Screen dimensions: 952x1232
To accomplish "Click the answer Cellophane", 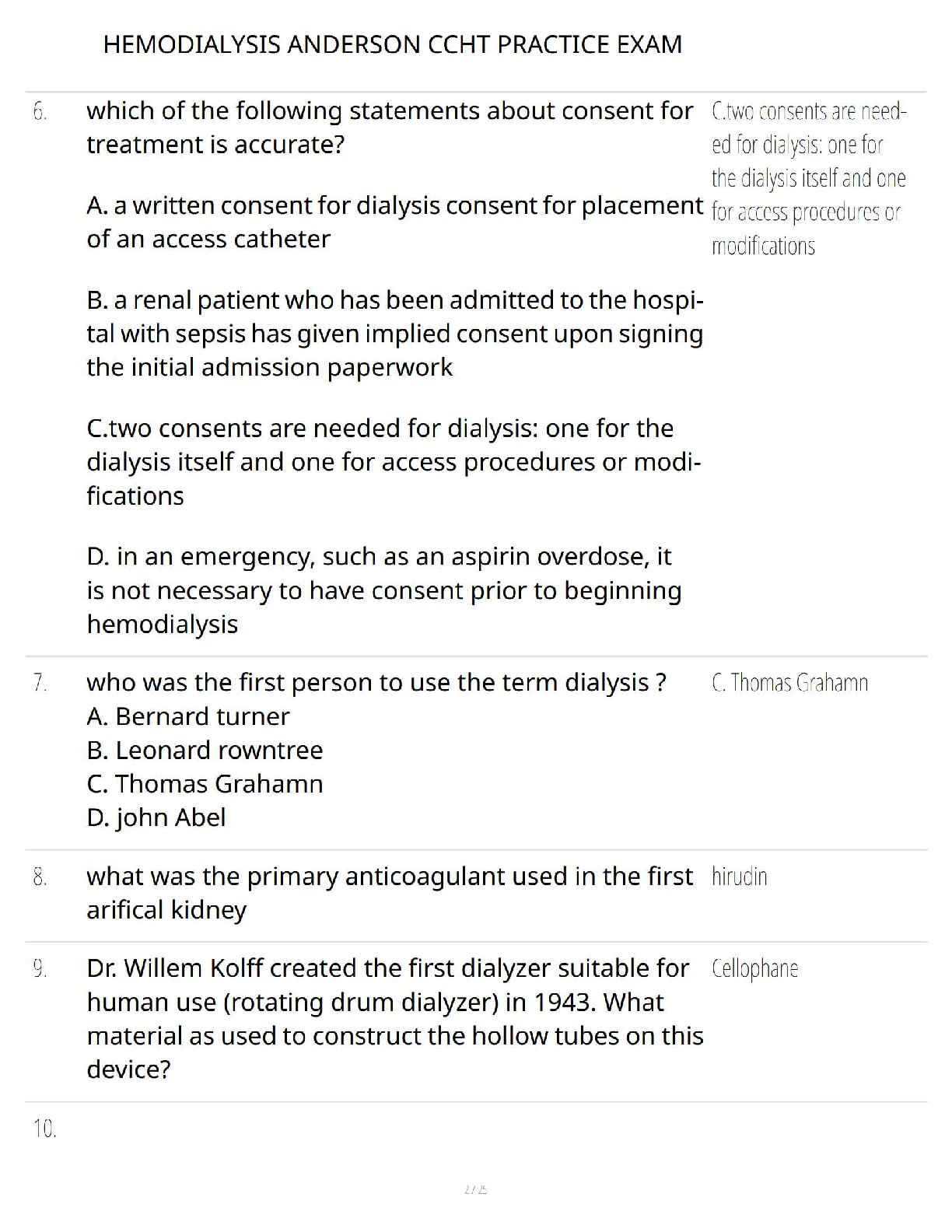I will (x=754, y=969).
